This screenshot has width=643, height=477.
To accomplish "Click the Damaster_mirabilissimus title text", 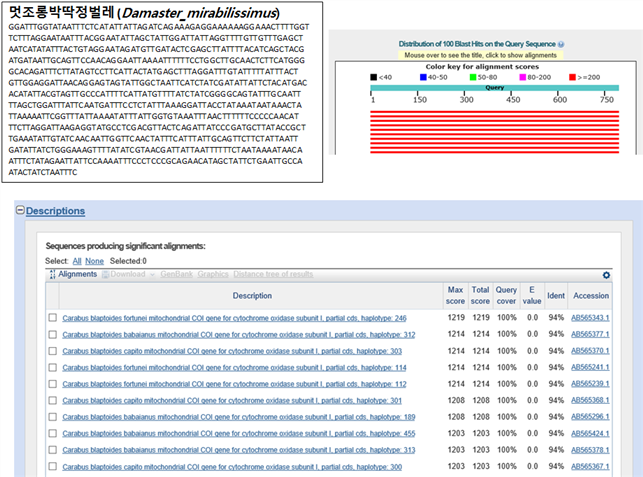I will pos(199,13).
